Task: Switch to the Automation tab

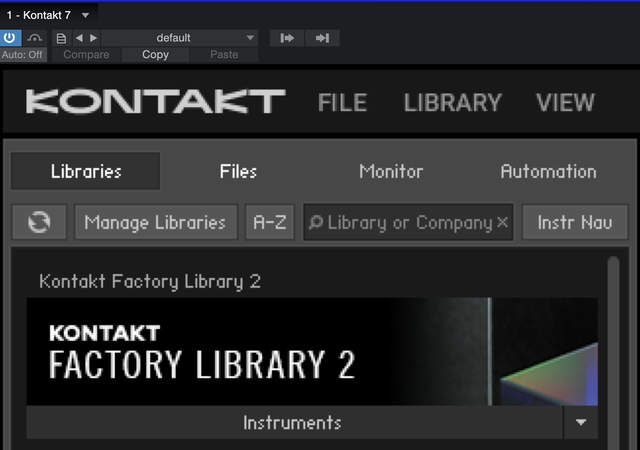Action: pos(548,171)
